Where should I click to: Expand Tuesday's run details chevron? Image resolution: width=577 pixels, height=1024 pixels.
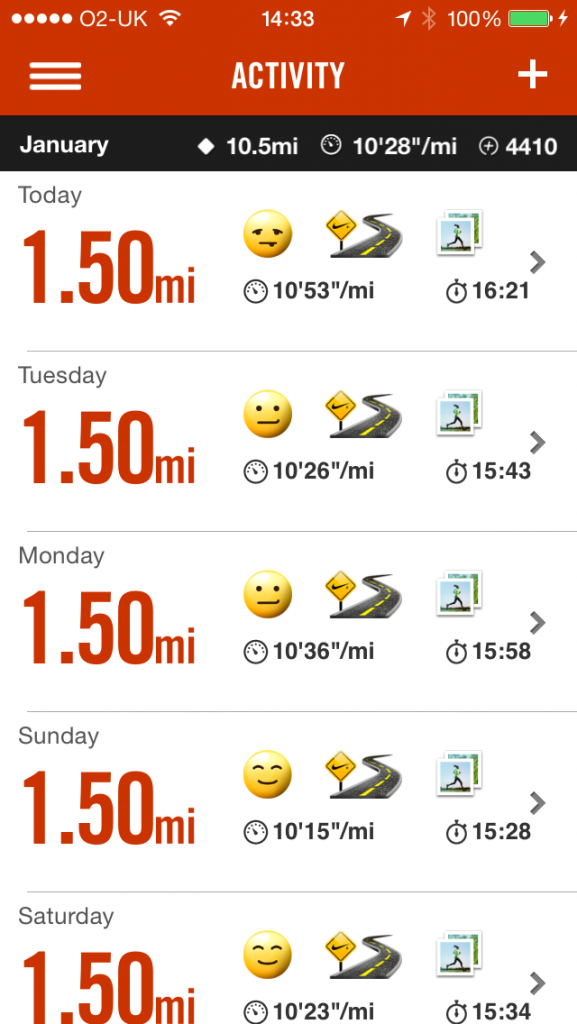[x=537, y=443]
